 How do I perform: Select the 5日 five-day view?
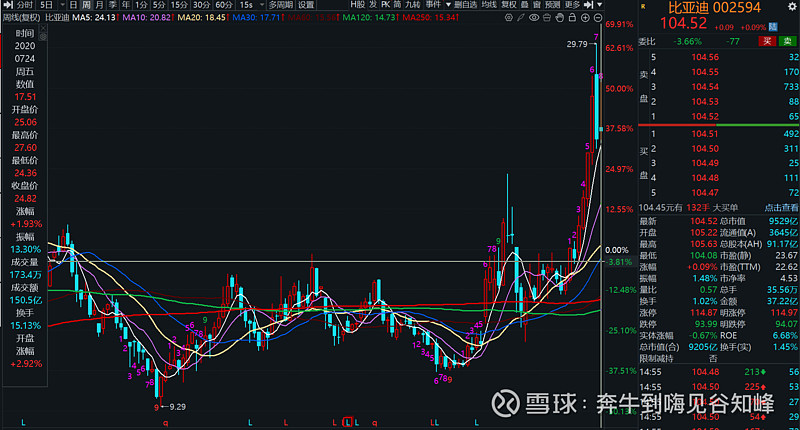pos(46,5)
